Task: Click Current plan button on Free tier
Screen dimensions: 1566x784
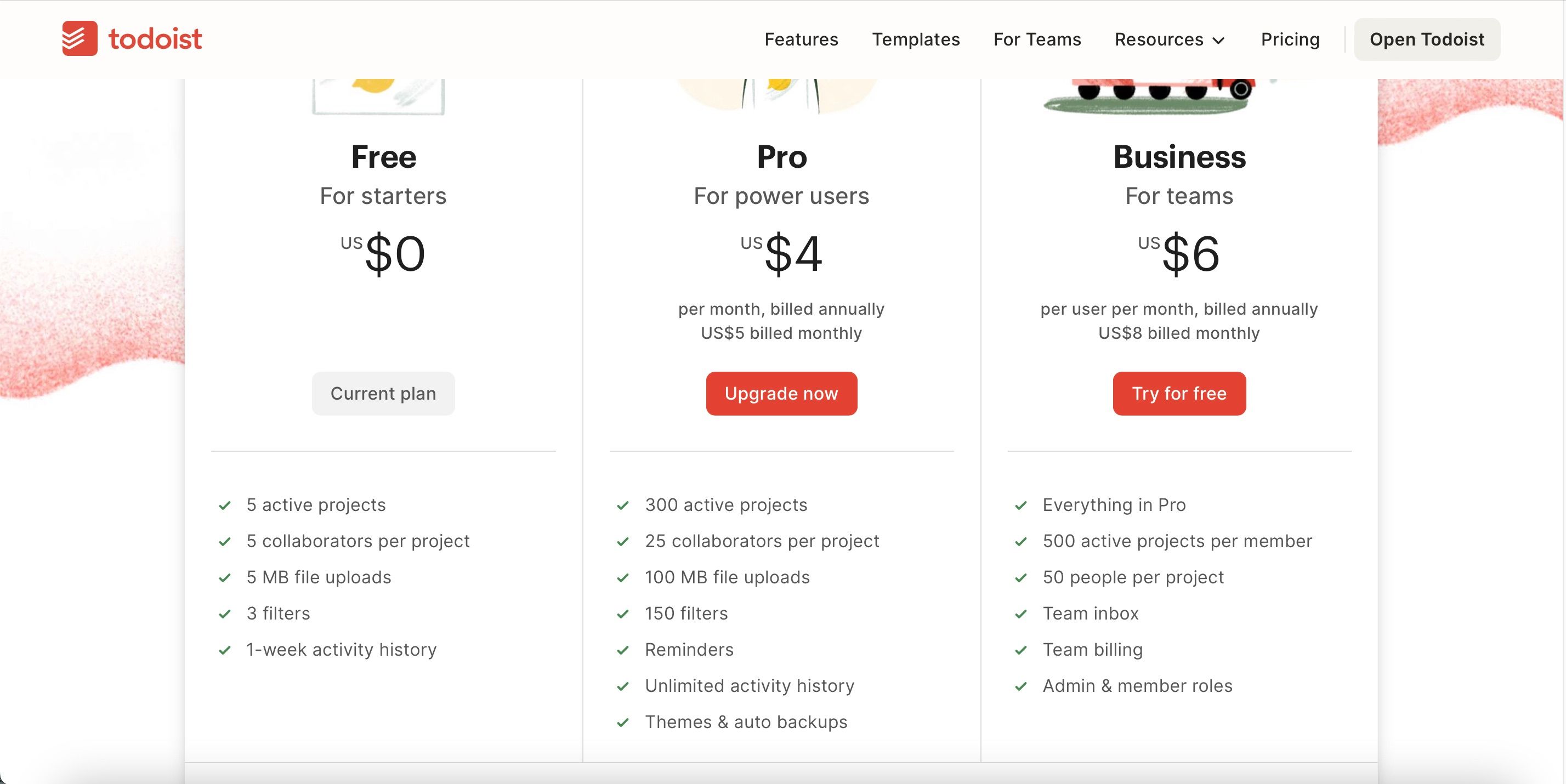Action: (383, 393)
